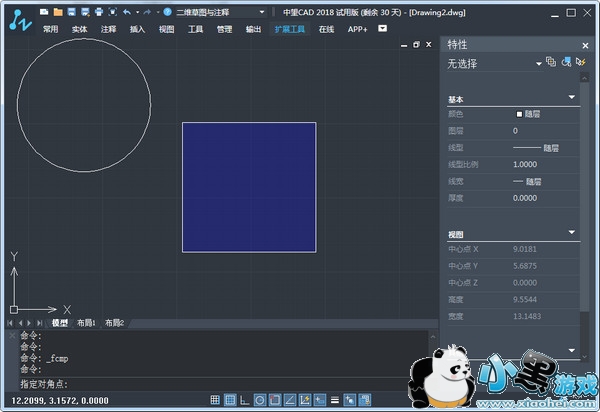Switch to the 布局1 layout tab

point(86,323)
